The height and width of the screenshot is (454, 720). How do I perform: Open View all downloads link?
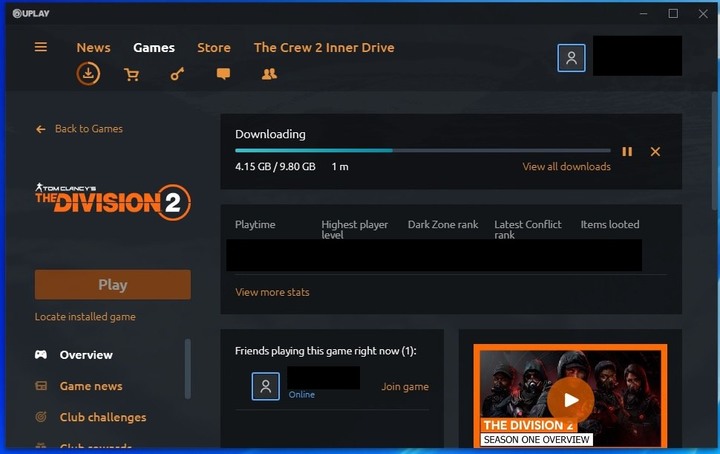pyautogui.click(x=566, y=167)
